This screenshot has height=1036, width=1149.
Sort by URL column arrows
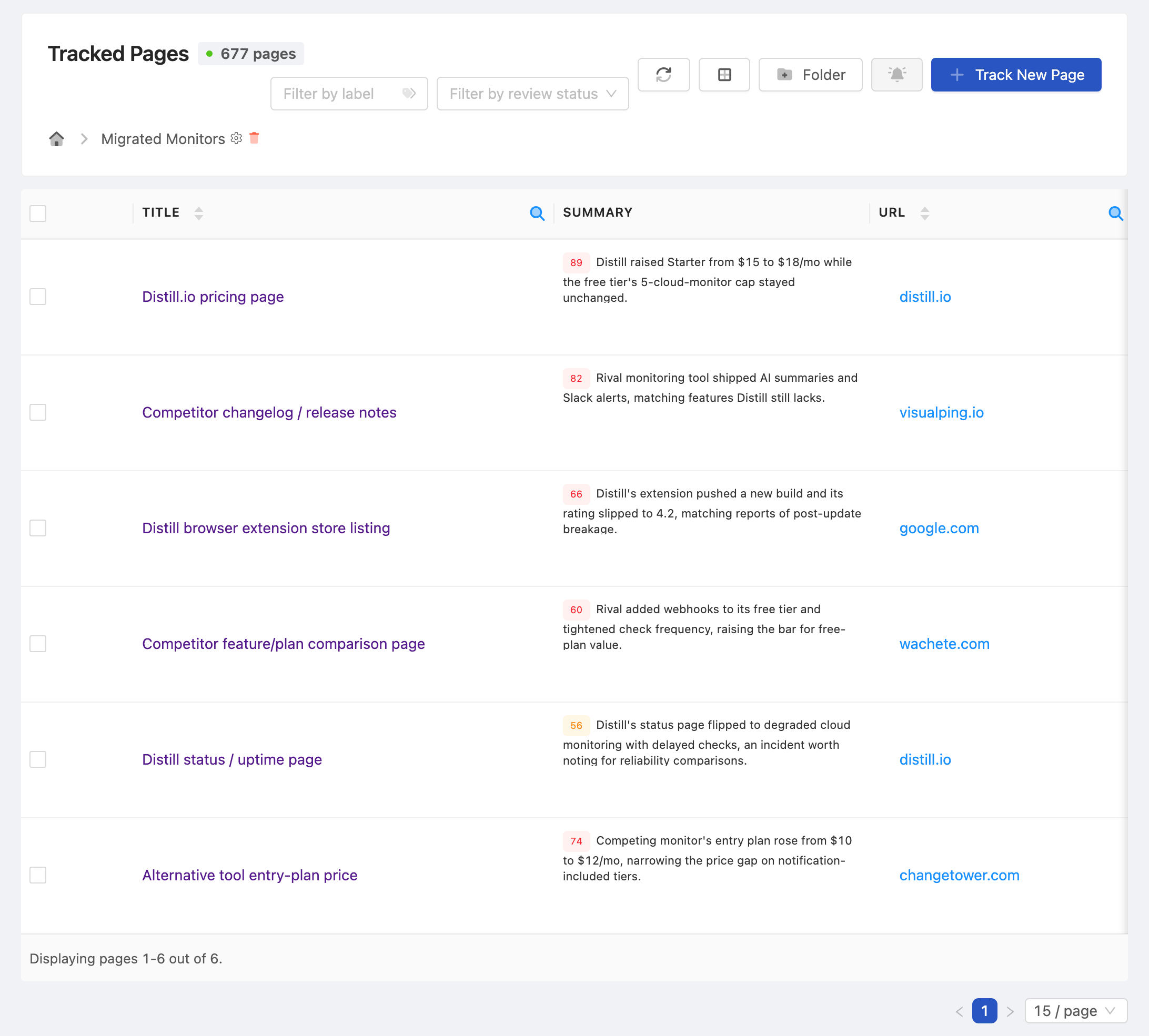coord(925,214)
